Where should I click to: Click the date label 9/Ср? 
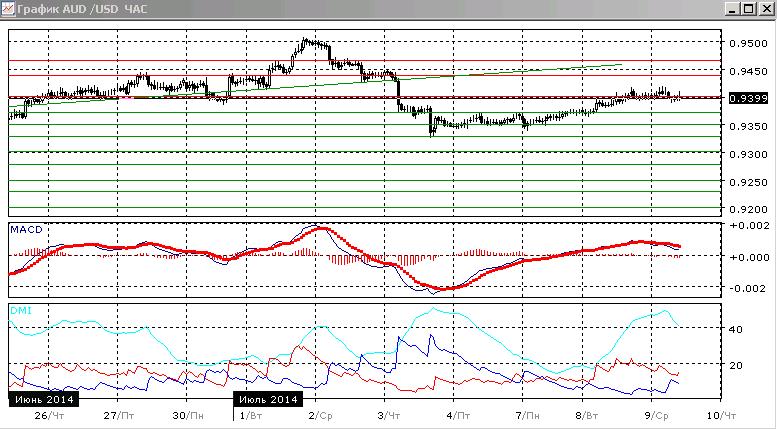pos(656,415)
